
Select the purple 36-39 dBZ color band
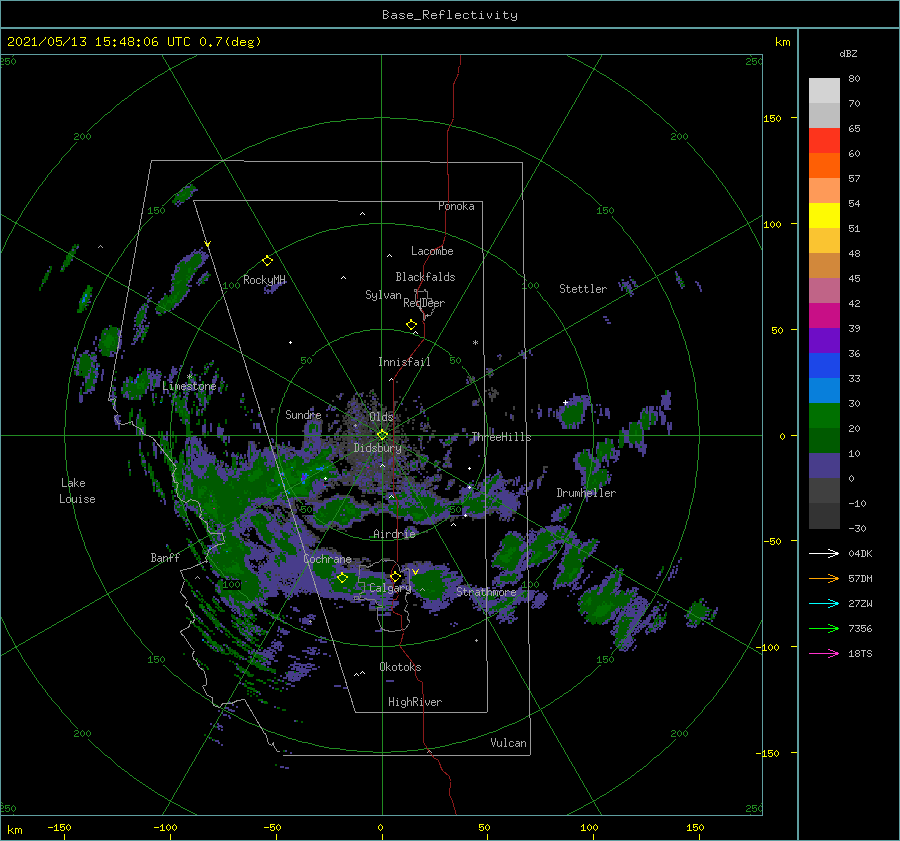[x=824, y=341]
